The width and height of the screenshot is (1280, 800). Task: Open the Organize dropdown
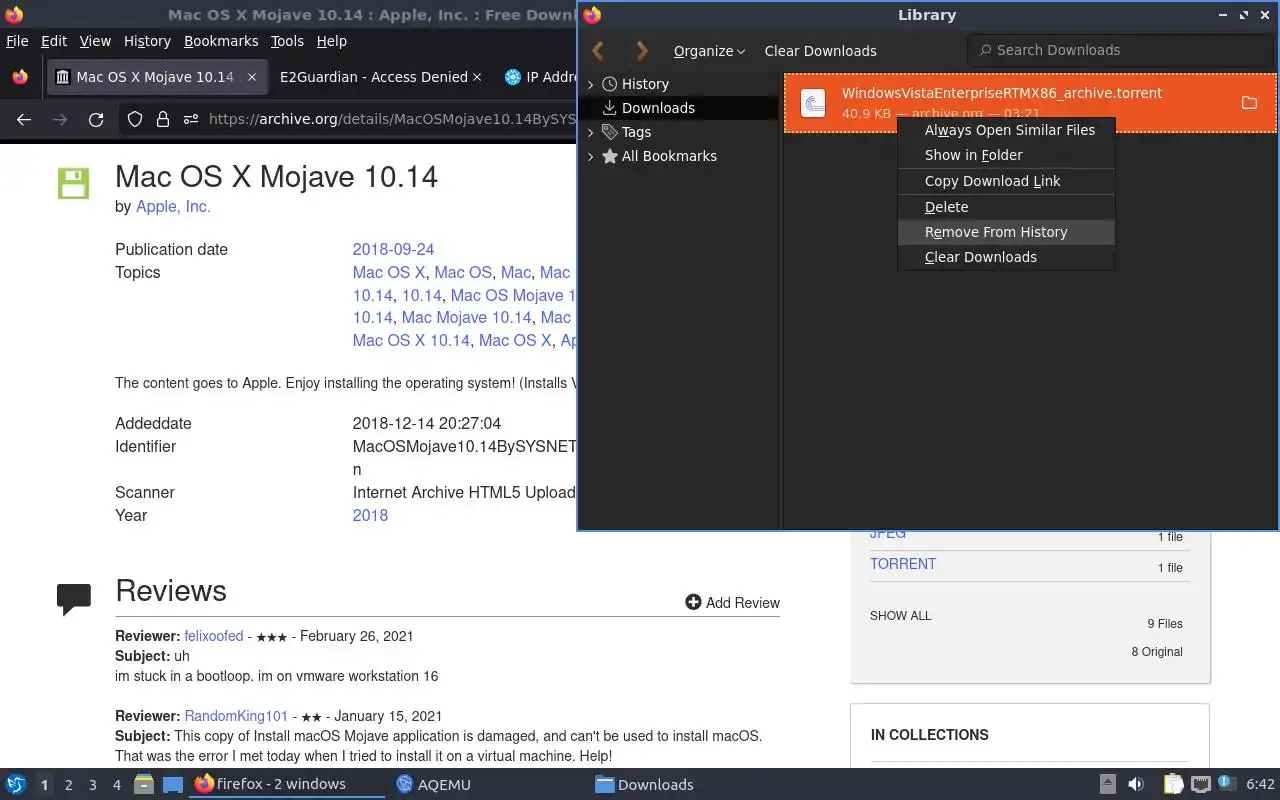(709, 51)
